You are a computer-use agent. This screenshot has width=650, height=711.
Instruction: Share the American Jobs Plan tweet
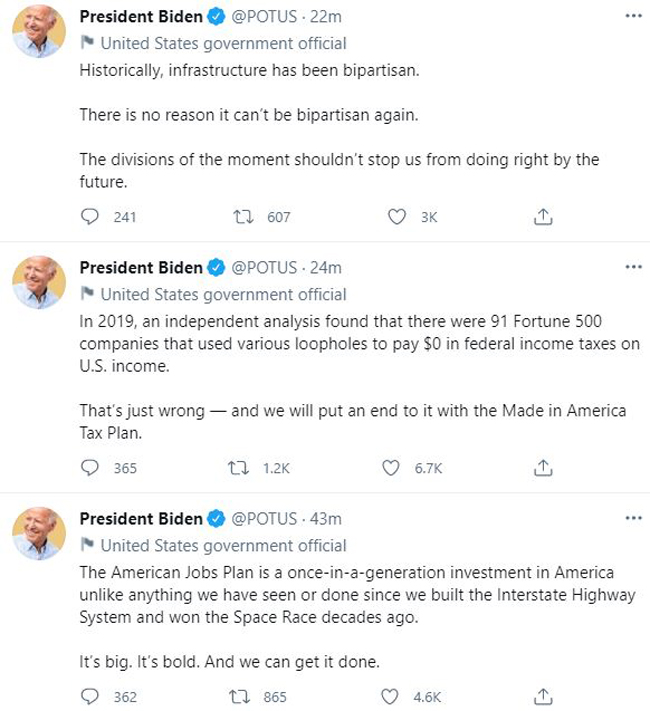[x=543, y=696]
